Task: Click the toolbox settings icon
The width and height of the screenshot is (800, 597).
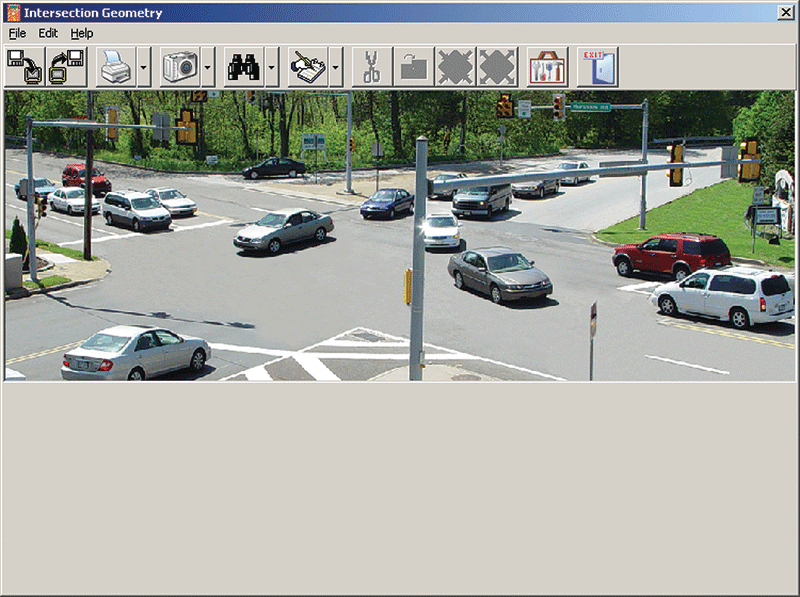Action: [547, 67]
